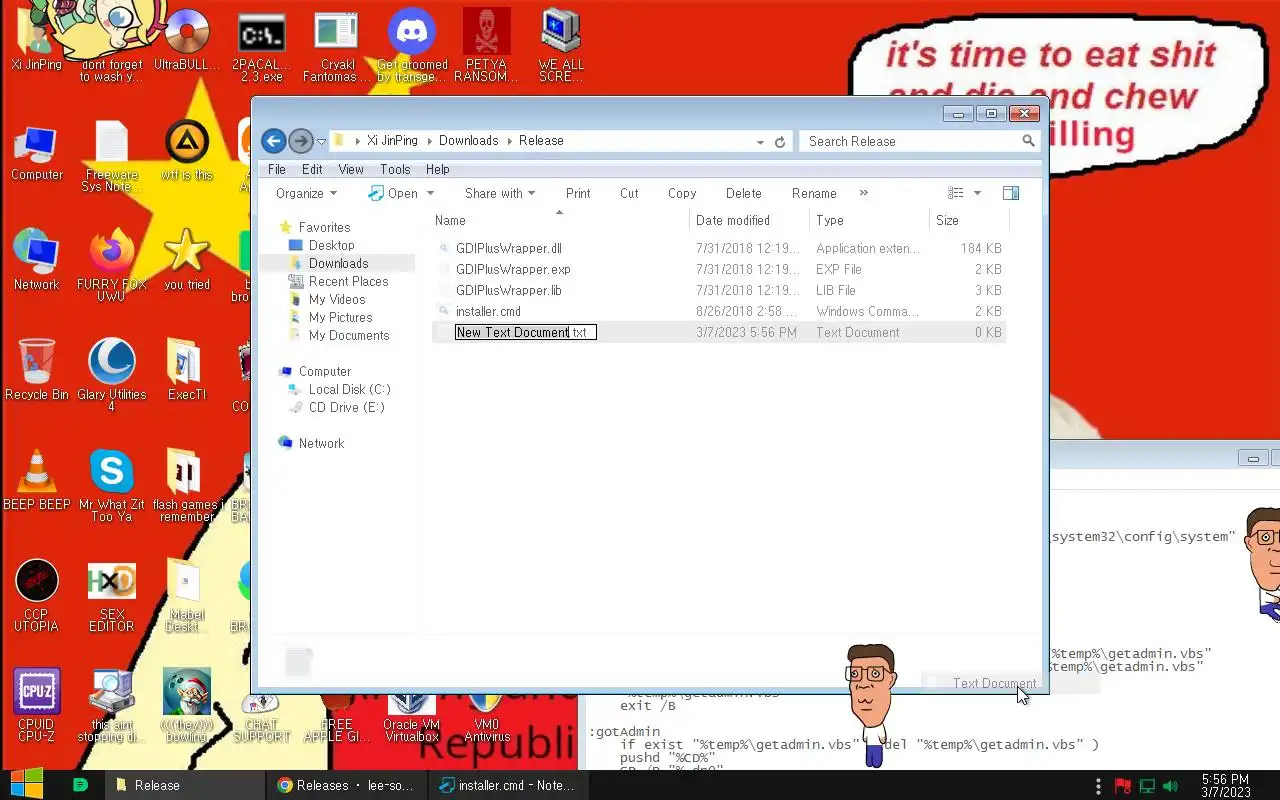Click the Rename toolbar button
Screen dimensions: 1280x800
pyautogui.click(x=814, y=193)
